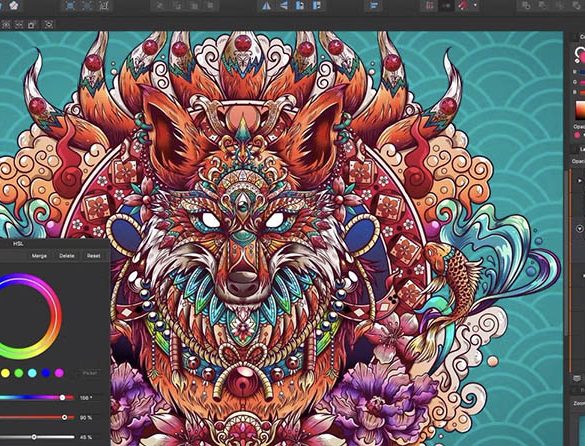
Task: Open the dropdown arrow beside snapping icon
Action: (x=475, y=6)
